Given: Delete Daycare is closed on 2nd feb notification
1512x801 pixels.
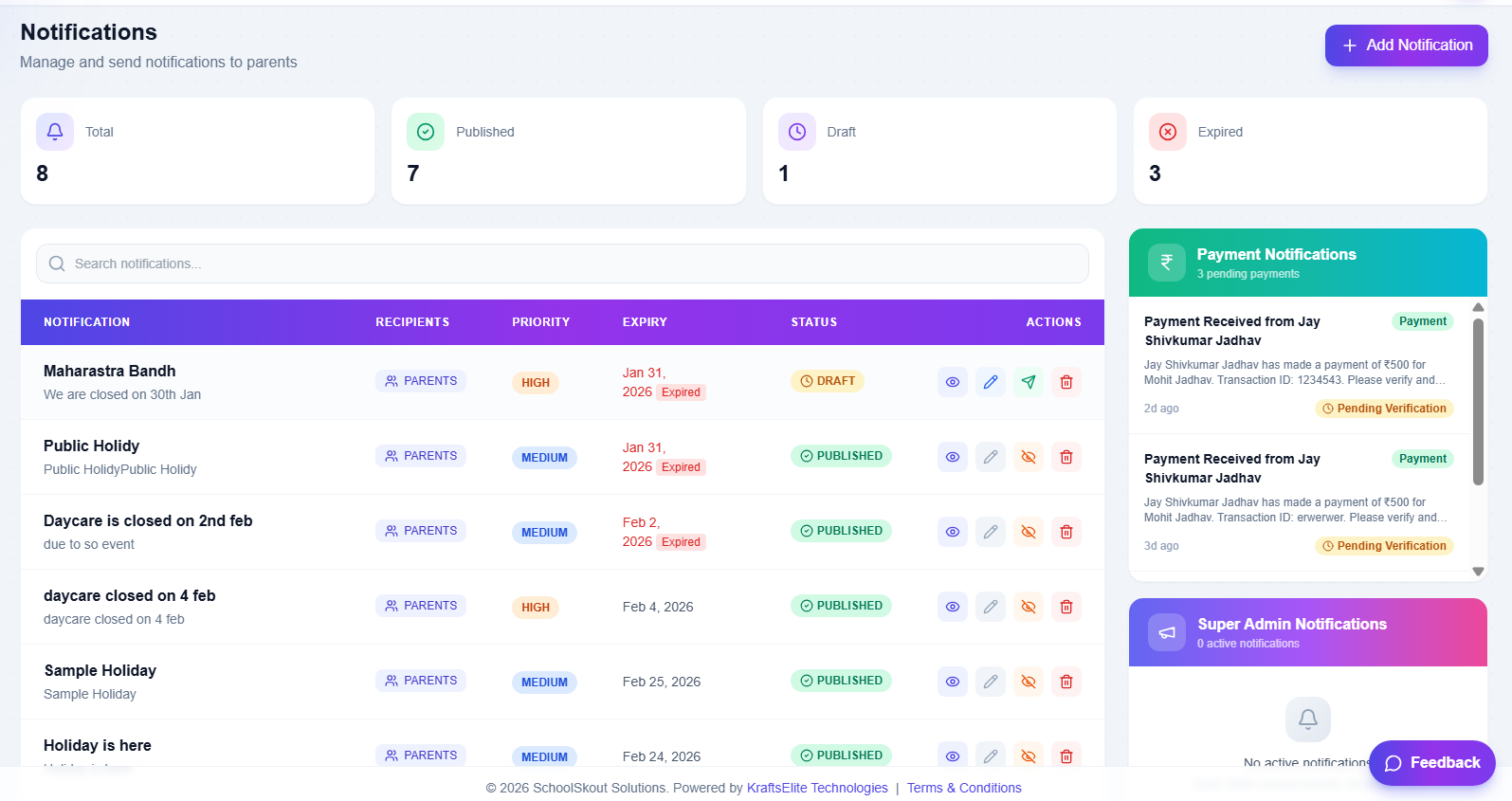Looking at the screenshot, I should (1066, 532).
